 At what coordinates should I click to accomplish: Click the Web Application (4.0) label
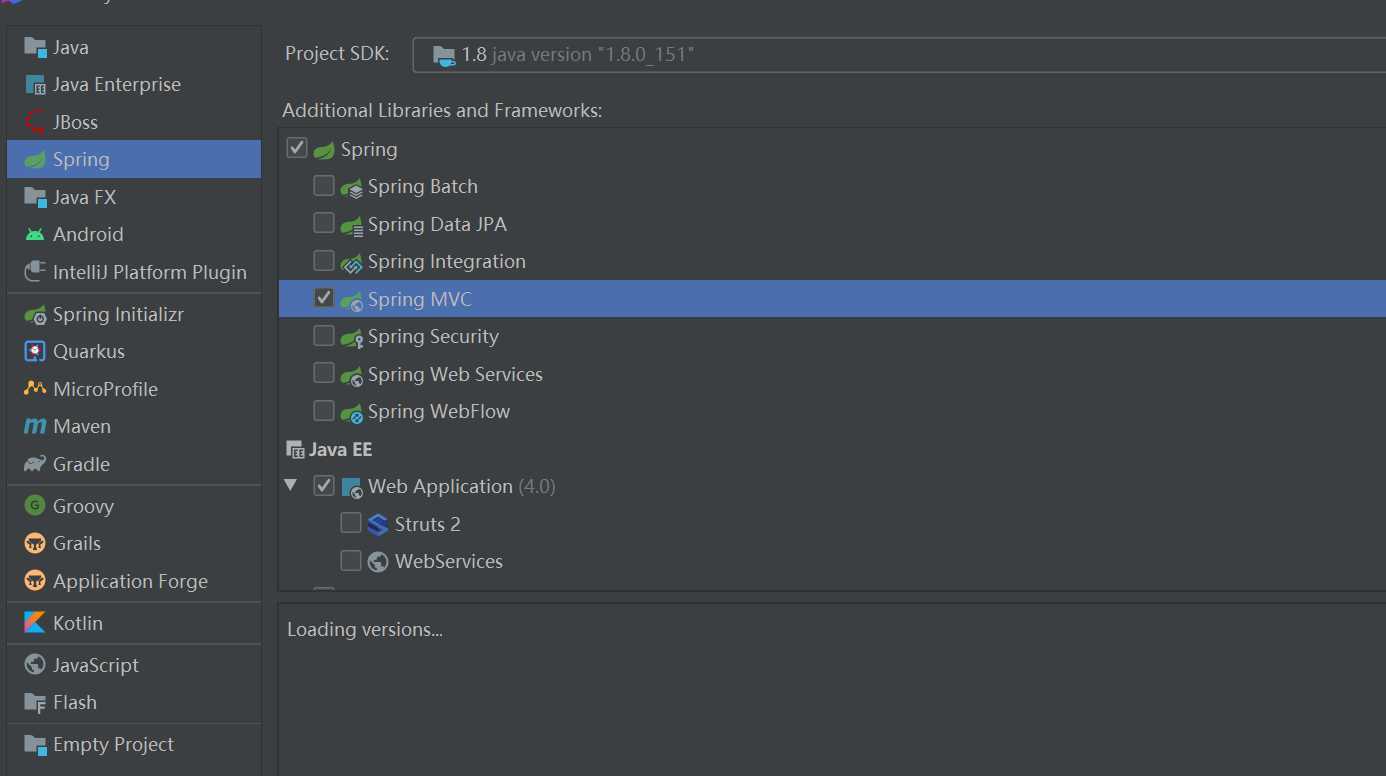click(461, 487)
